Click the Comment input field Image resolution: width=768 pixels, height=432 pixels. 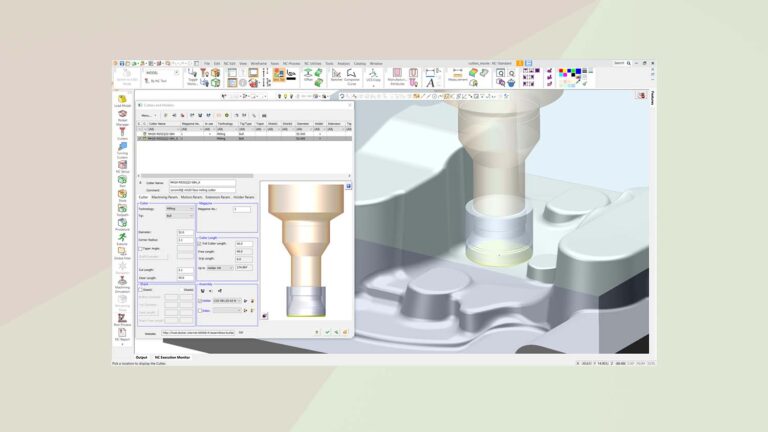click(202, 190)
